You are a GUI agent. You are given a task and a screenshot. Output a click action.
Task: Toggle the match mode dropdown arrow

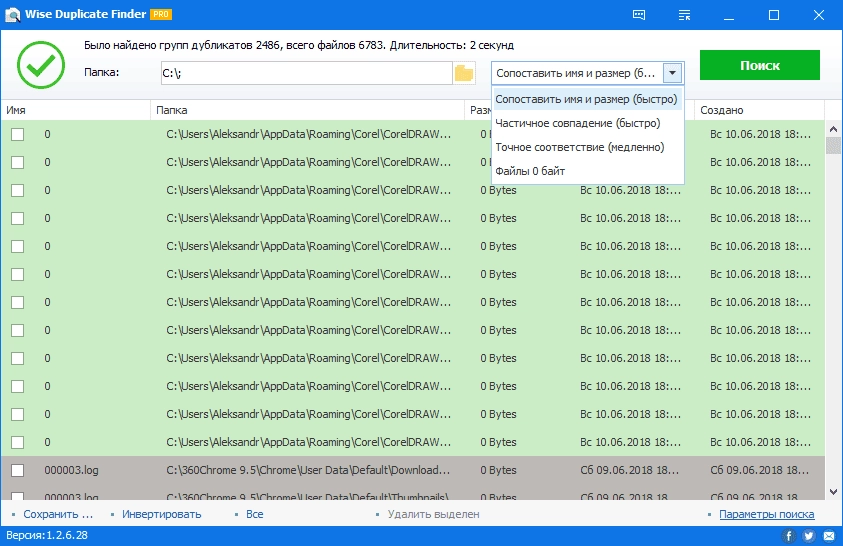(x=673, y=73)
